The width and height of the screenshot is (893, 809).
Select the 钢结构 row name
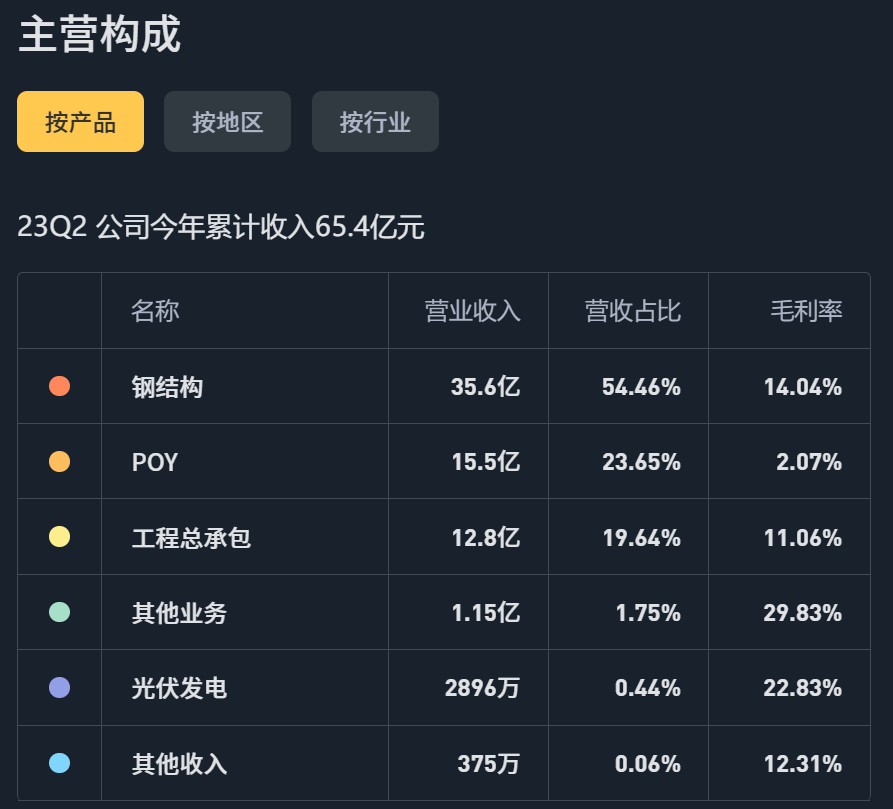(x=167, y=387)
